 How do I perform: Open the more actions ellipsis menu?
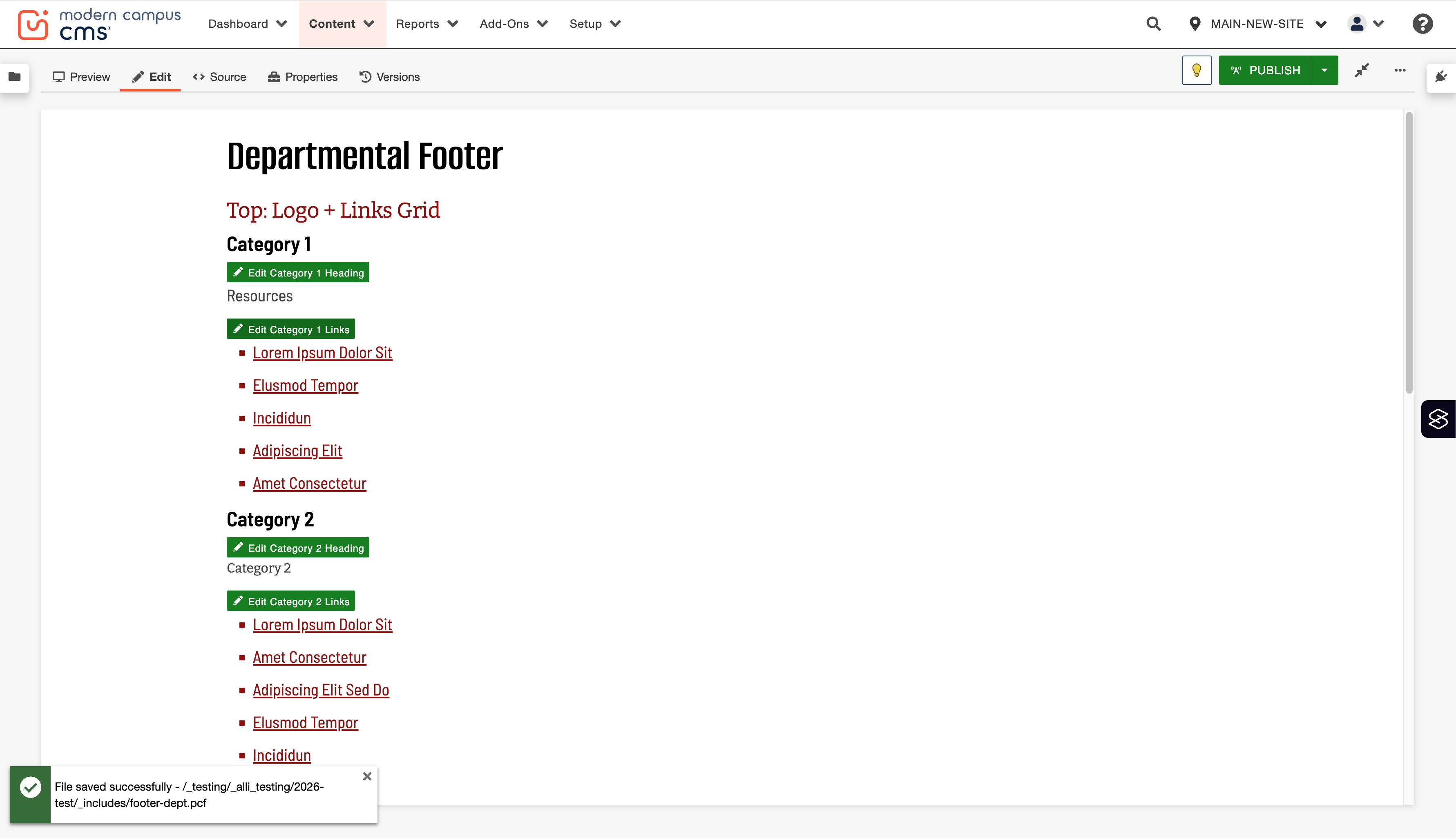point(1400,70)
